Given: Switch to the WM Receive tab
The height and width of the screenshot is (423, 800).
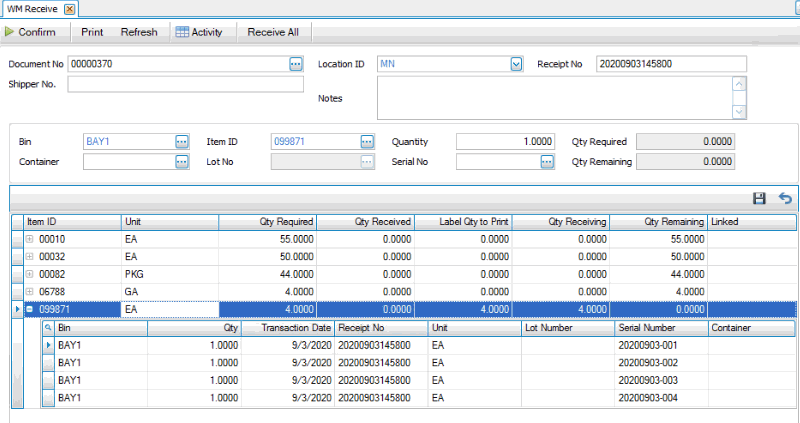Looking at the screenshot, I should pyautogui.click(x=33, y=8).
